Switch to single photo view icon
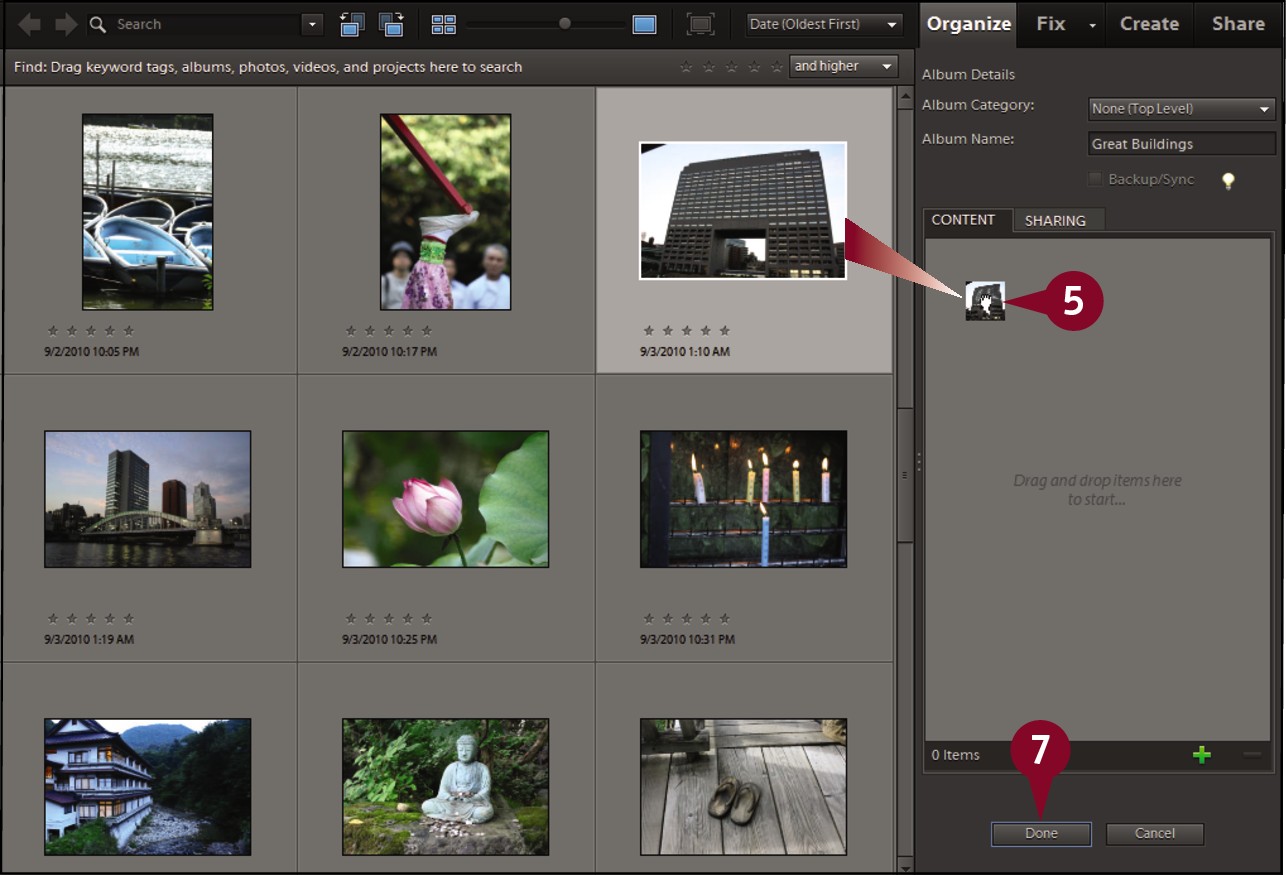Viewport: 1286px width, 875px height. (x=645, y=24)
